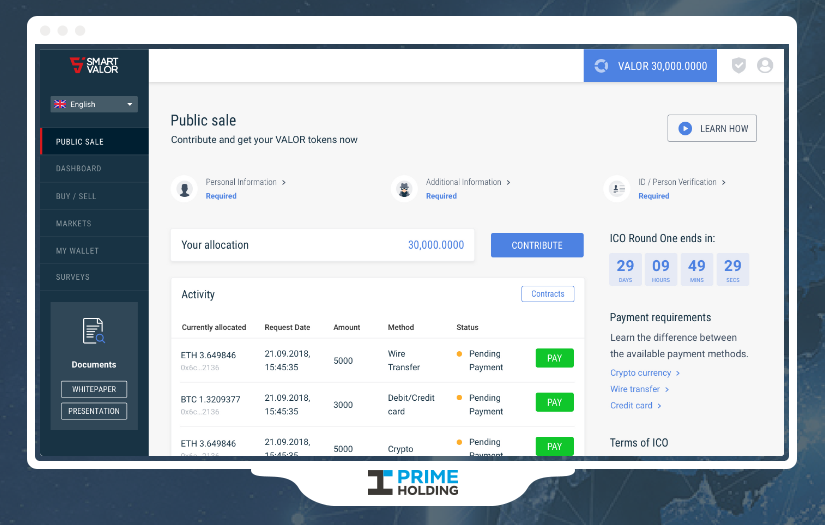Open the English language dropdown
Image resolution: width=825 pixels, height=525 pixels.
[x=94, y=104]
